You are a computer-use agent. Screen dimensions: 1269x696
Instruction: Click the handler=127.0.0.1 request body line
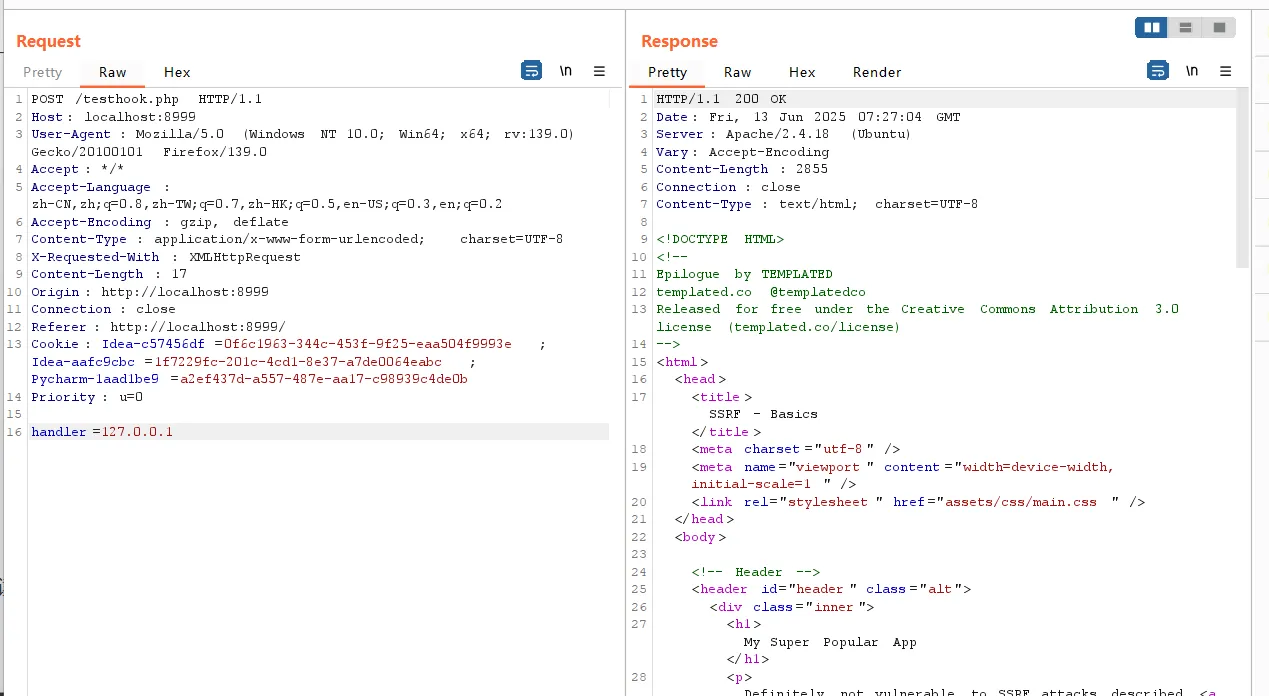[102, 432]
